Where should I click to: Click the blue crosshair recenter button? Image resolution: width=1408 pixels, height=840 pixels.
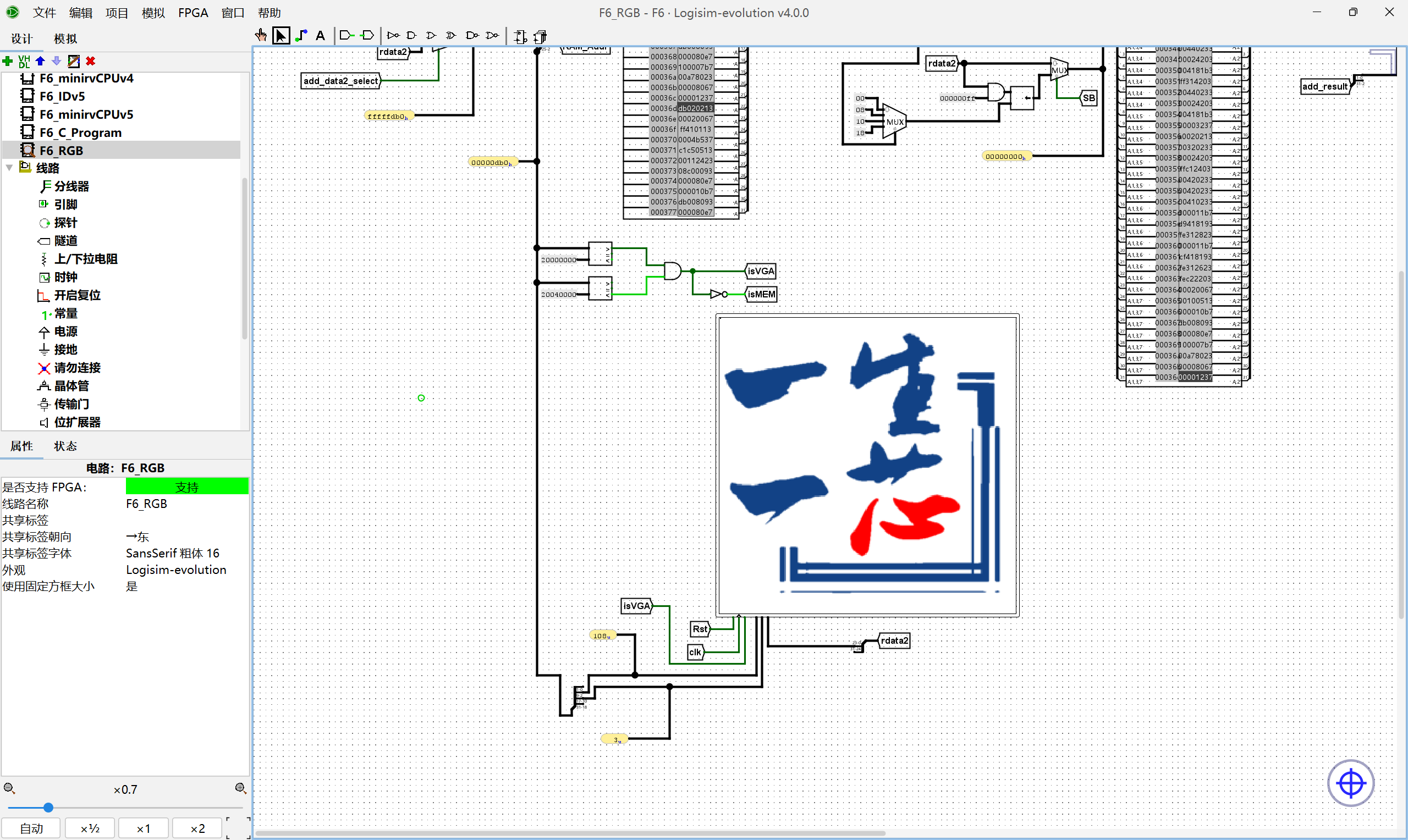(x=1350, y=783)
